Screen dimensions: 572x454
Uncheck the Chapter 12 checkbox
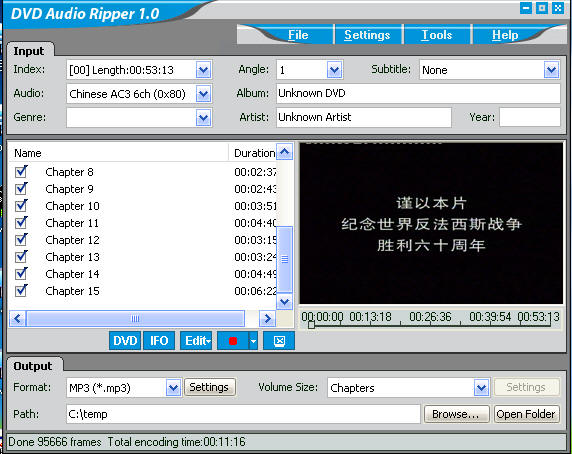pyautogui.click(x=21, y=240)
